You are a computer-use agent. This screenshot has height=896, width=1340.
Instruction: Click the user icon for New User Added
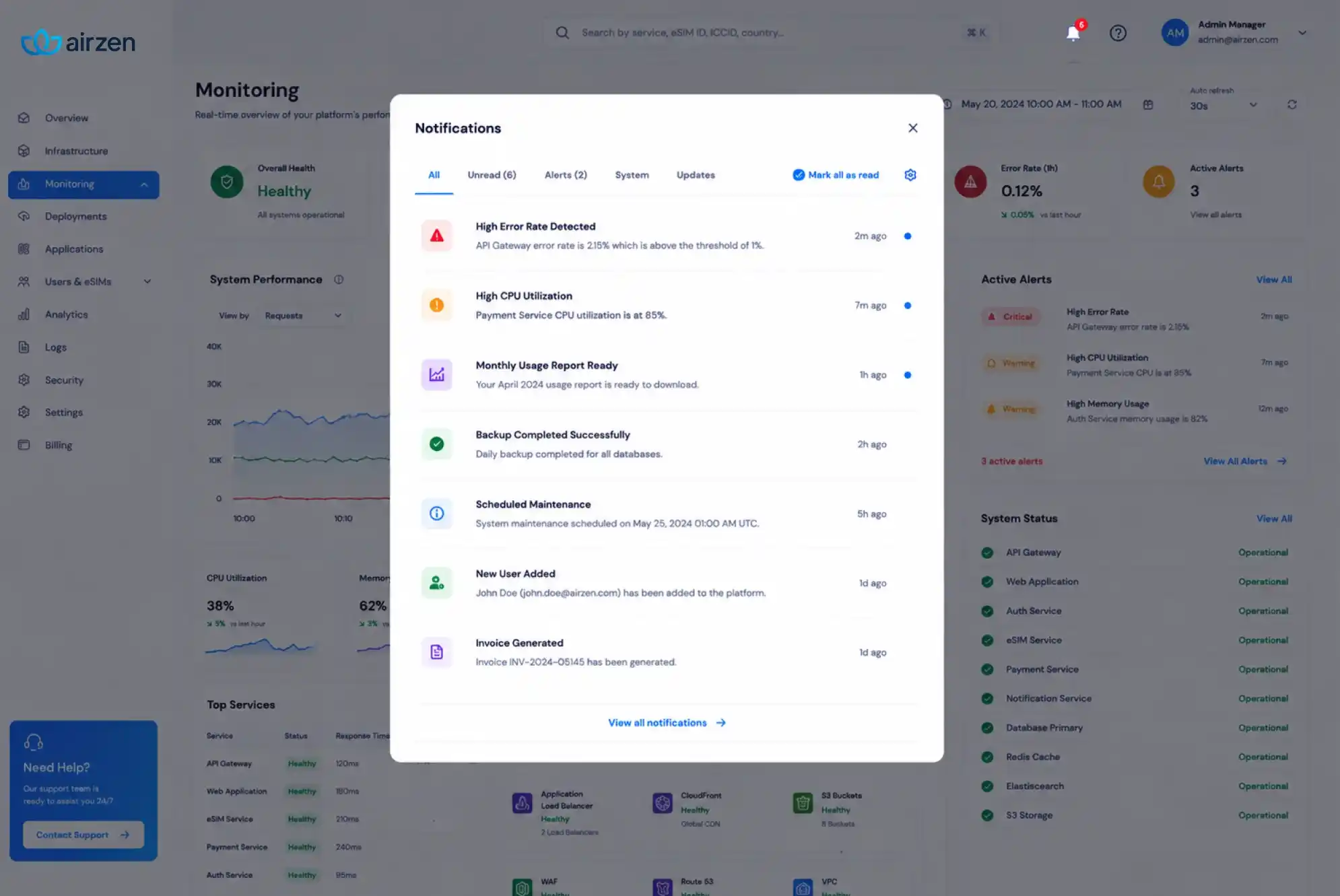click(x=437, y=582)
